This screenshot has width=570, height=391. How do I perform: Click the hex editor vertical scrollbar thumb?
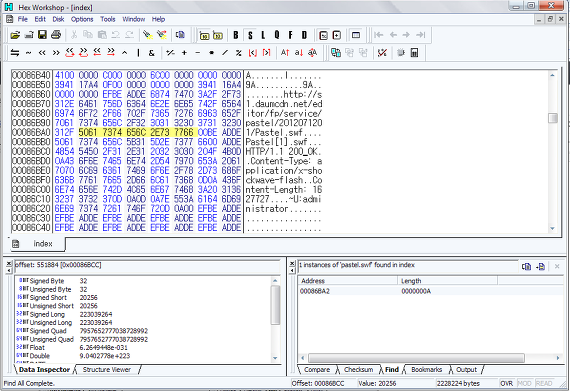coord(553,118)
